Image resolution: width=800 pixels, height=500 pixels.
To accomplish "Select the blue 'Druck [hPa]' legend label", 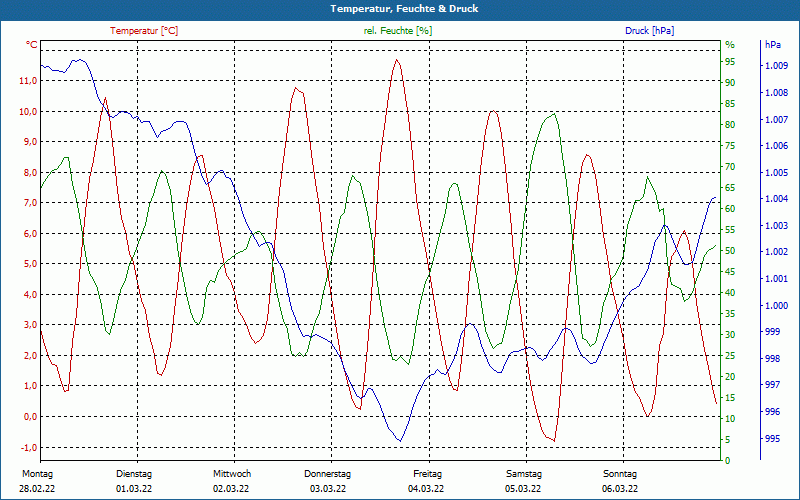I will pyautogui.click(x=649, y=31).
